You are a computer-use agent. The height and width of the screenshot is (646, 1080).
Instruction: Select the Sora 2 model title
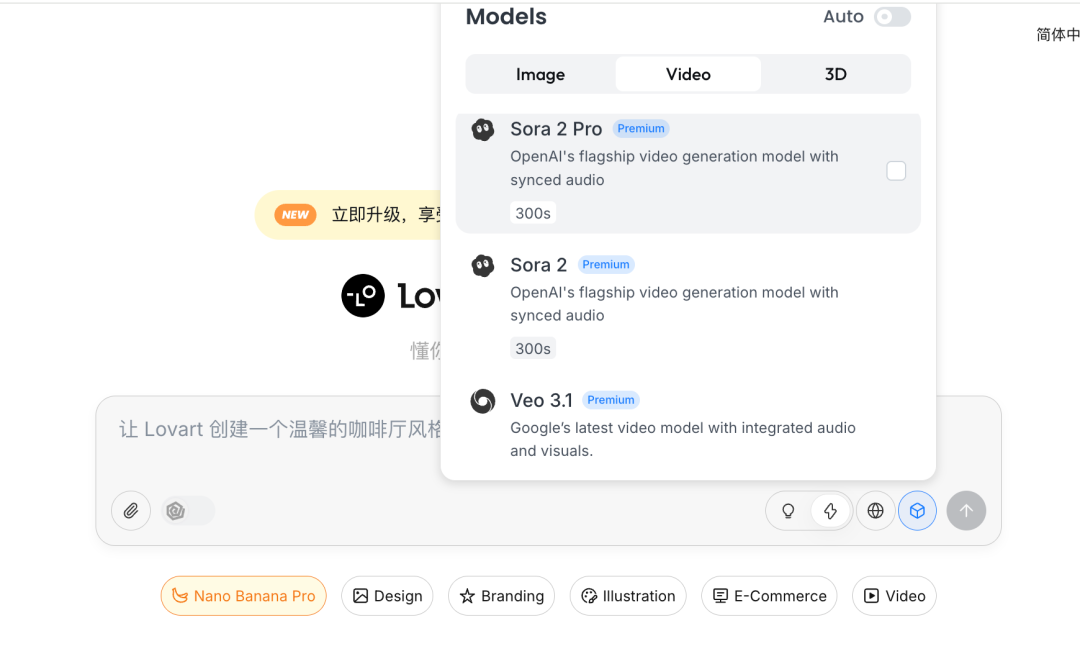539,265
